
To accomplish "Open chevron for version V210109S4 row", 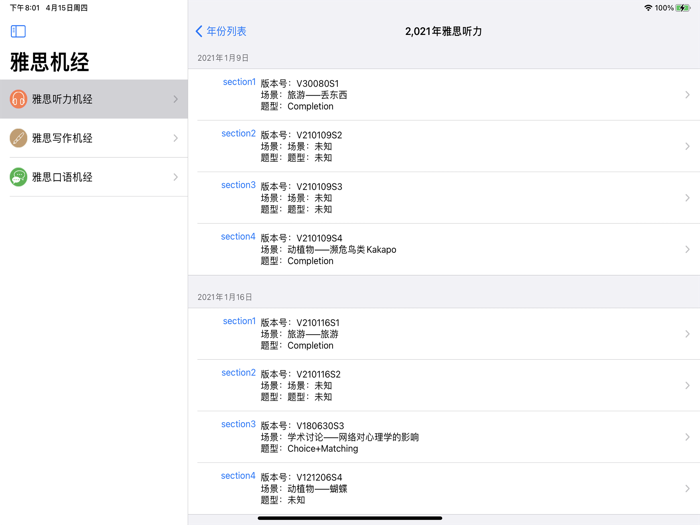I will coord(688,249).
